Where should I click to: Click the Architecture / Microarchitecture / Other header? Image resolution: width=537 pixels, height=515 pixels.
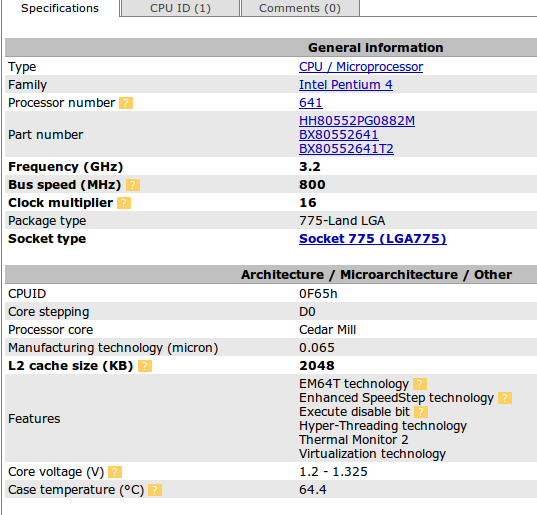(376, 275)
